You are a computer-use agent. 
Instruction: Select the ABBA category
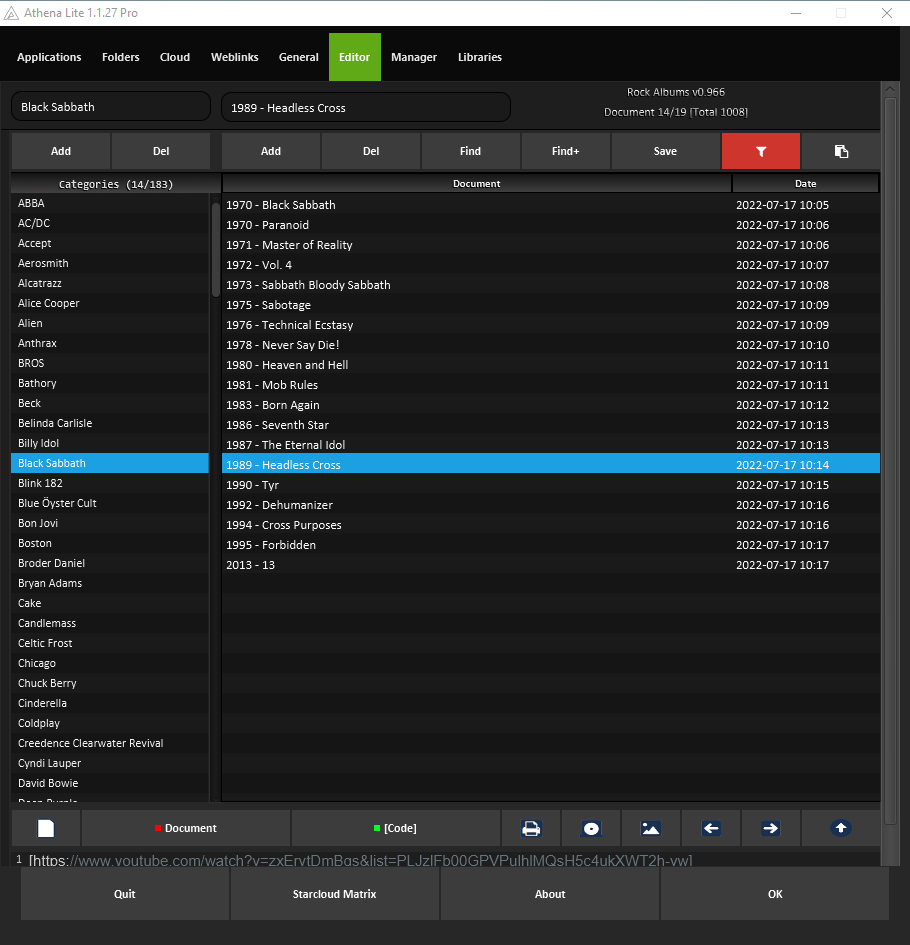click(x=110, y=203)
